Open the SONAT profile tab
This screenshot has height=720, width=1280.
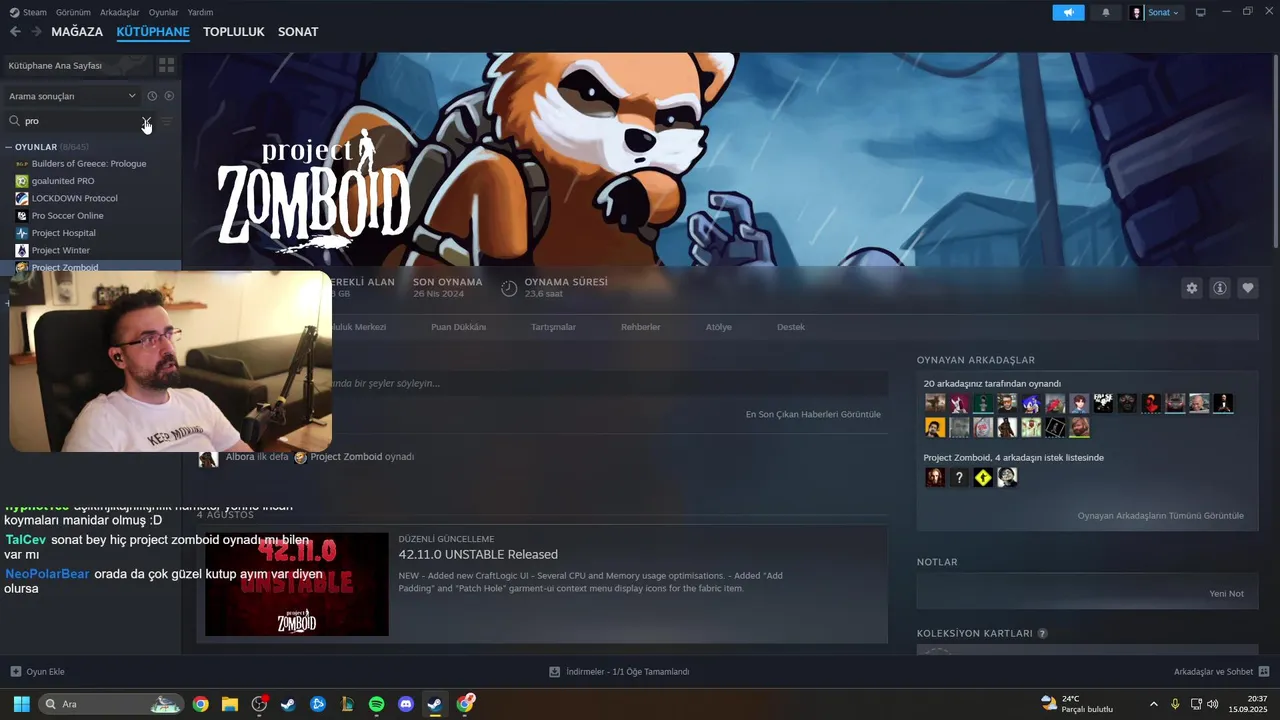(298, 32)
